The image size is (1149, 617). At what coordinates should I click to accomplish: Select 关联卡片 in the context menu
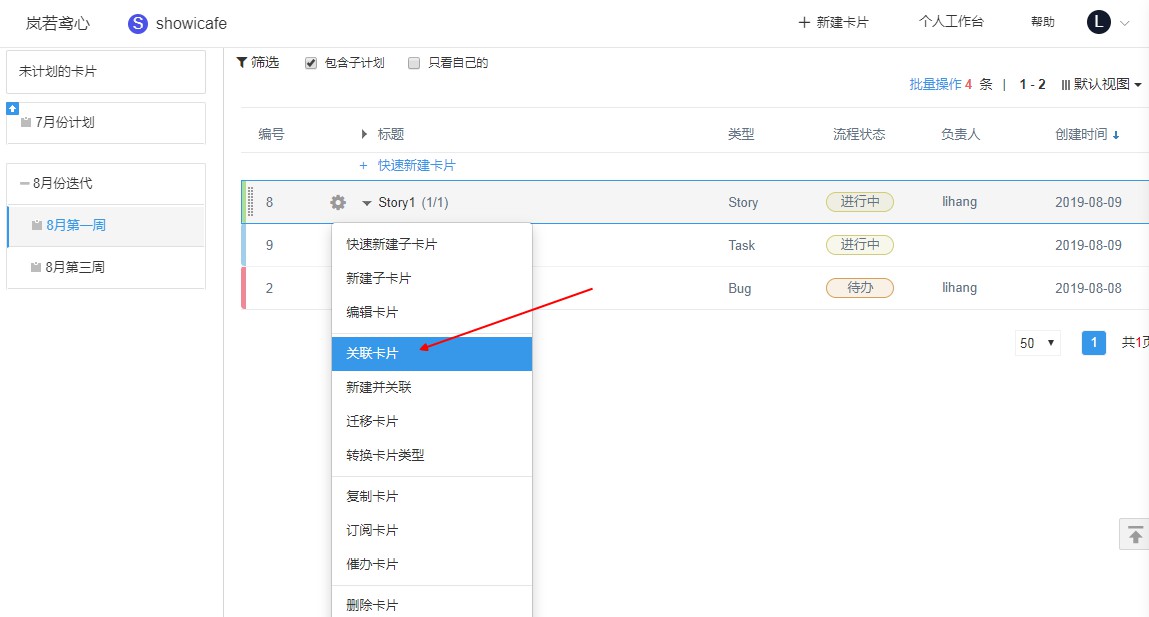pos(372,354)
